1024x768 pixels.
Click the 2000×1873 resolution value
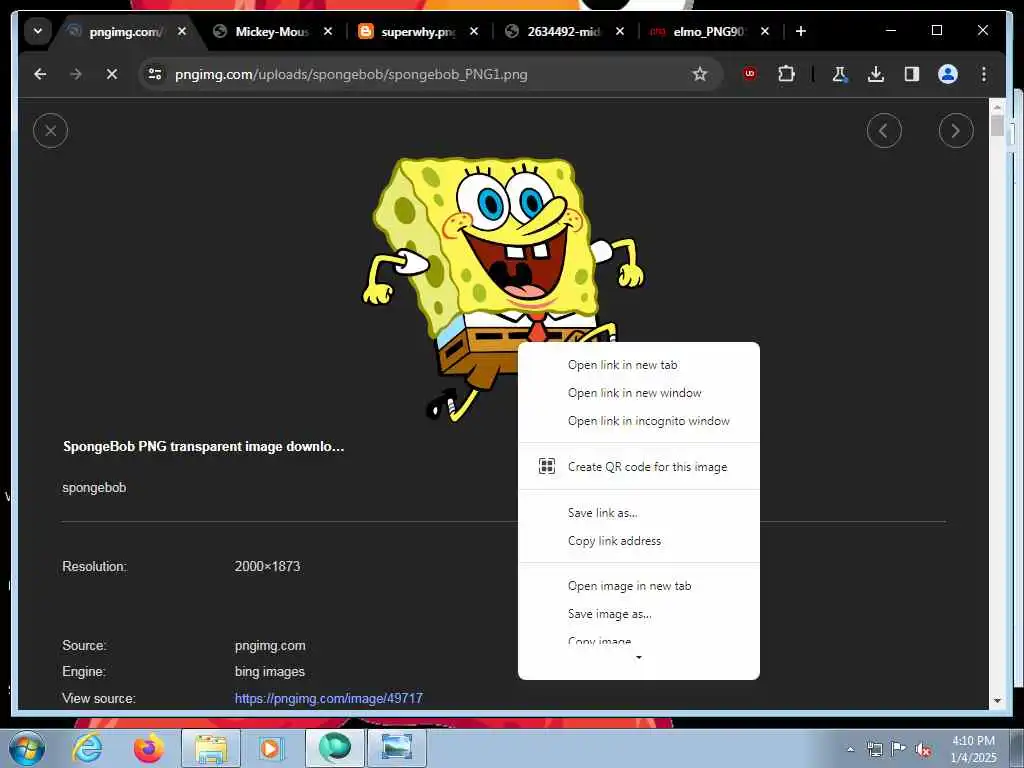[x=267, y=566]
